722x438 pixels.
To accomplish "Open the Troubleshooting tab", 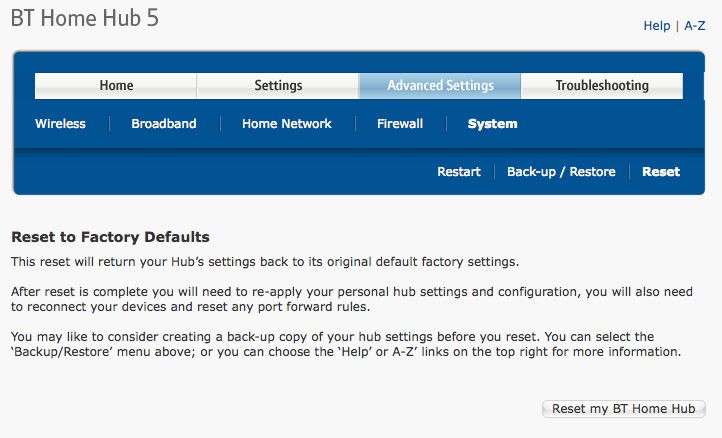I will click(602, 86).
